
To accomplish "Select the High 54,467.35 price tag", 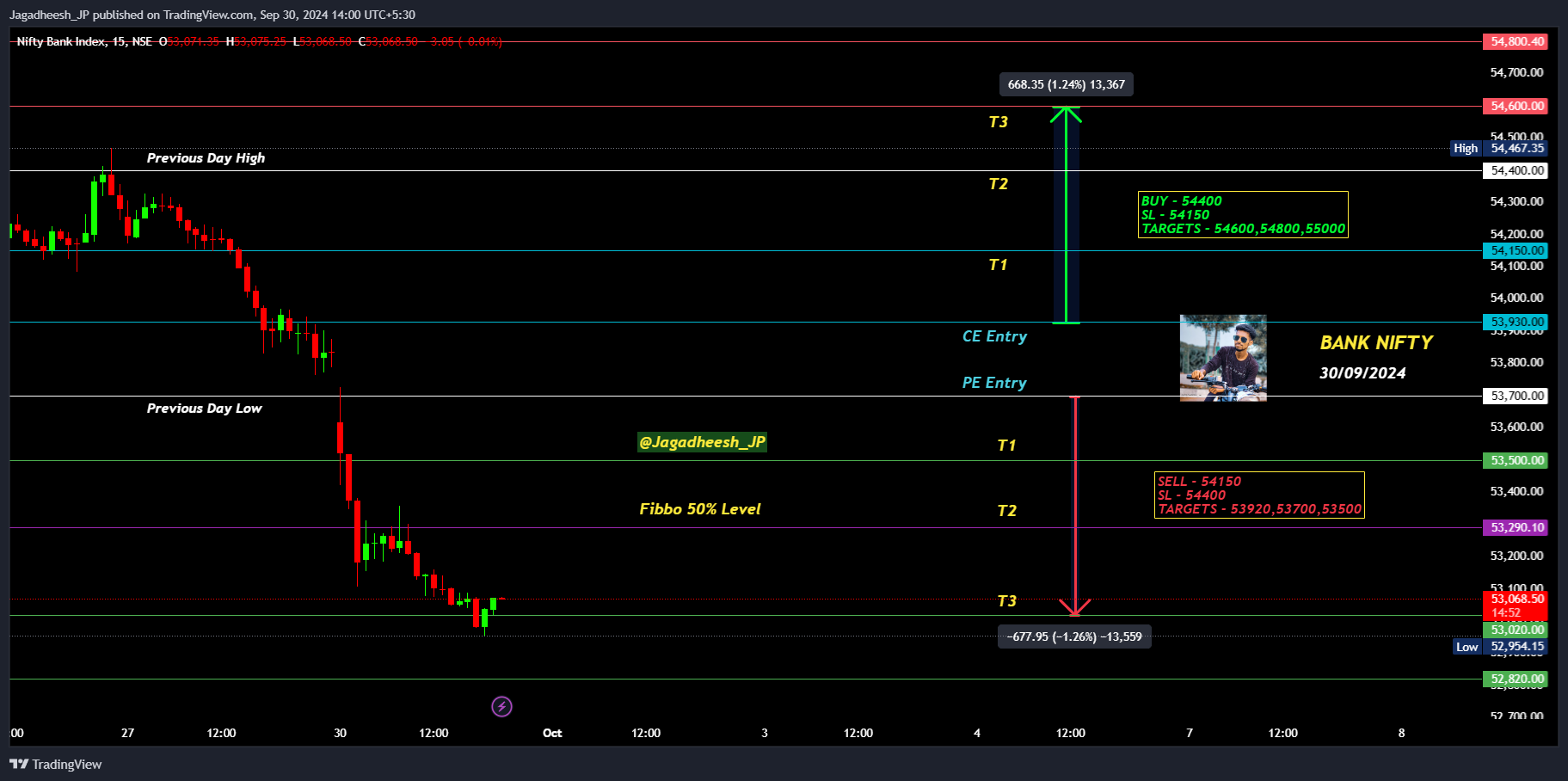I will [x=1499, y=148].
